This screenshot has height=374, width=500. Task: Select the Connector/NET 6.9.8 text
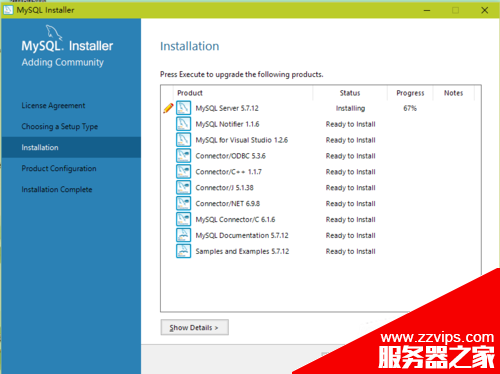click(228, 204)
